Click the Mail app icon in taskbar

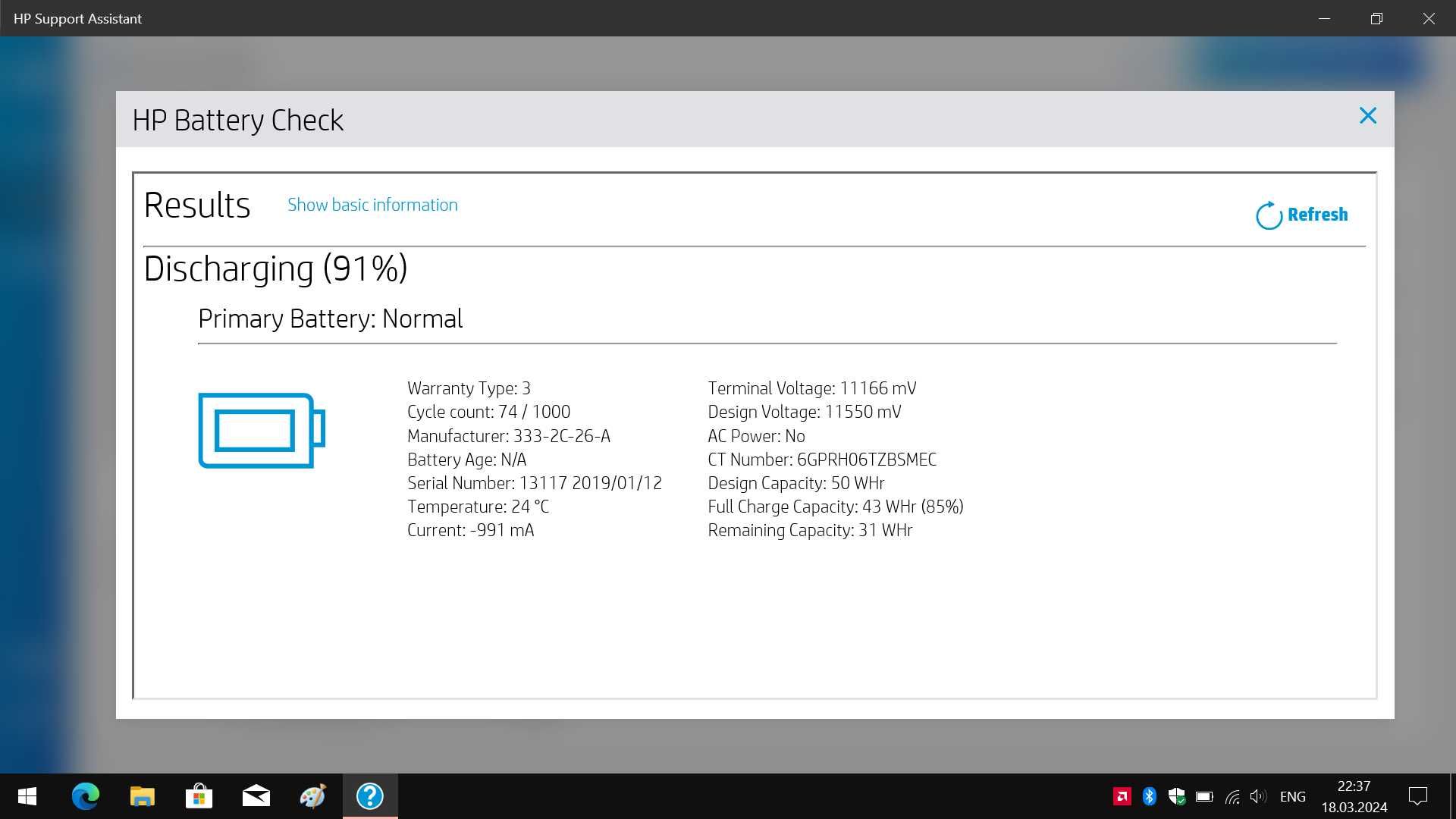(256, 796)
